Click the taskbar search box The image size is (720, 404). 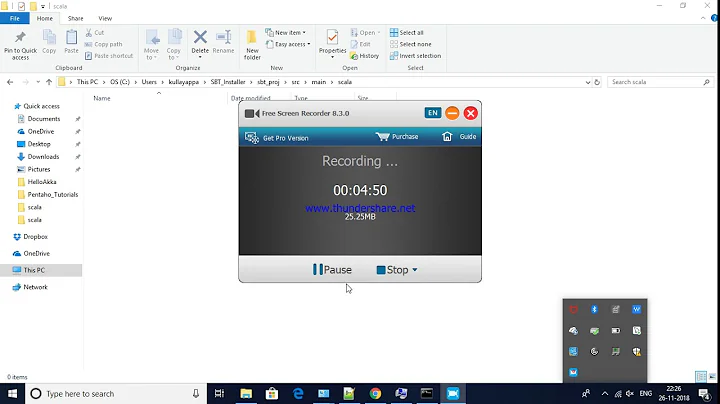click(116, 394)
